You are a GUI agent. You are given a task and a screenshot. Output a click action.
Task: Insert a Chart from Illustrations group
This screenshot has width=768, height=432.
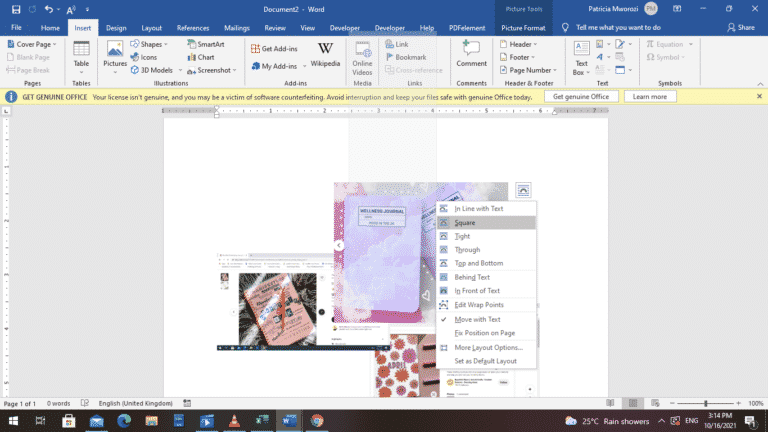(x=201, y=57)
